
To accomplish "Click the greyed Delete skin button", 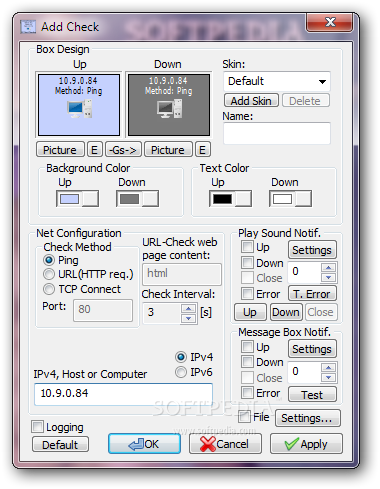I will click(x=306, y=100).
